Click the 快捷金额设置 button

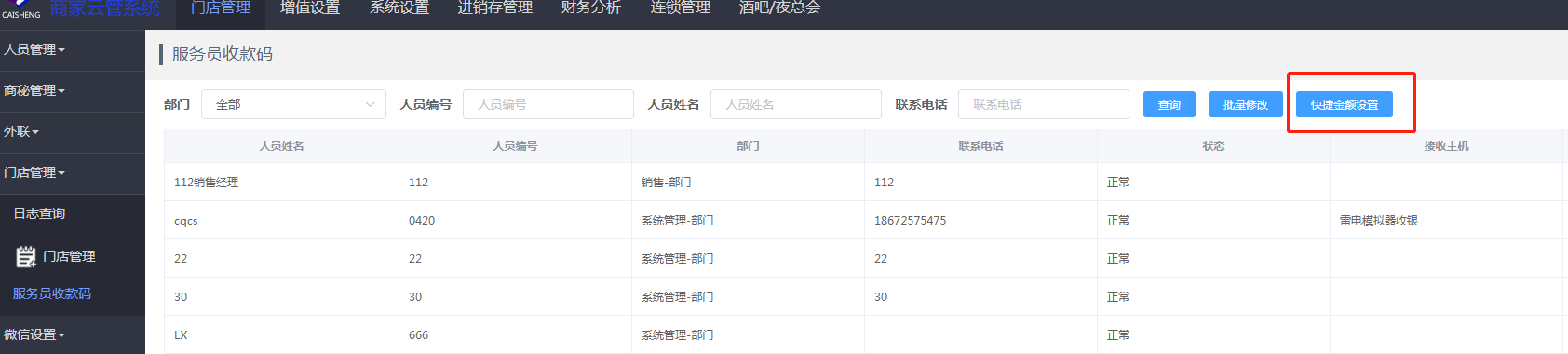[x=1345, y=104]
